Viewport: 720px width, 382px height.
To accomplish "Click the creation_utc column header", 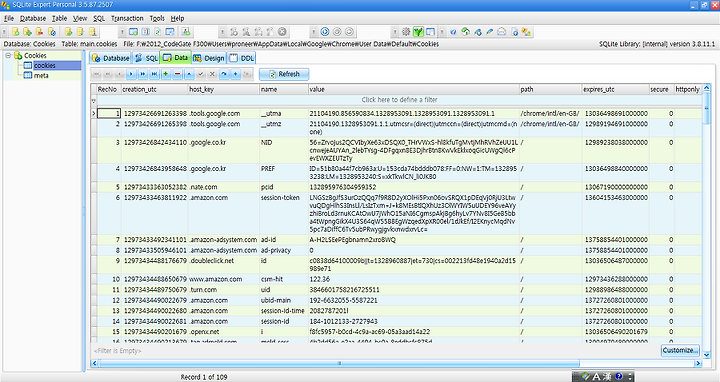I will point(154,89).
